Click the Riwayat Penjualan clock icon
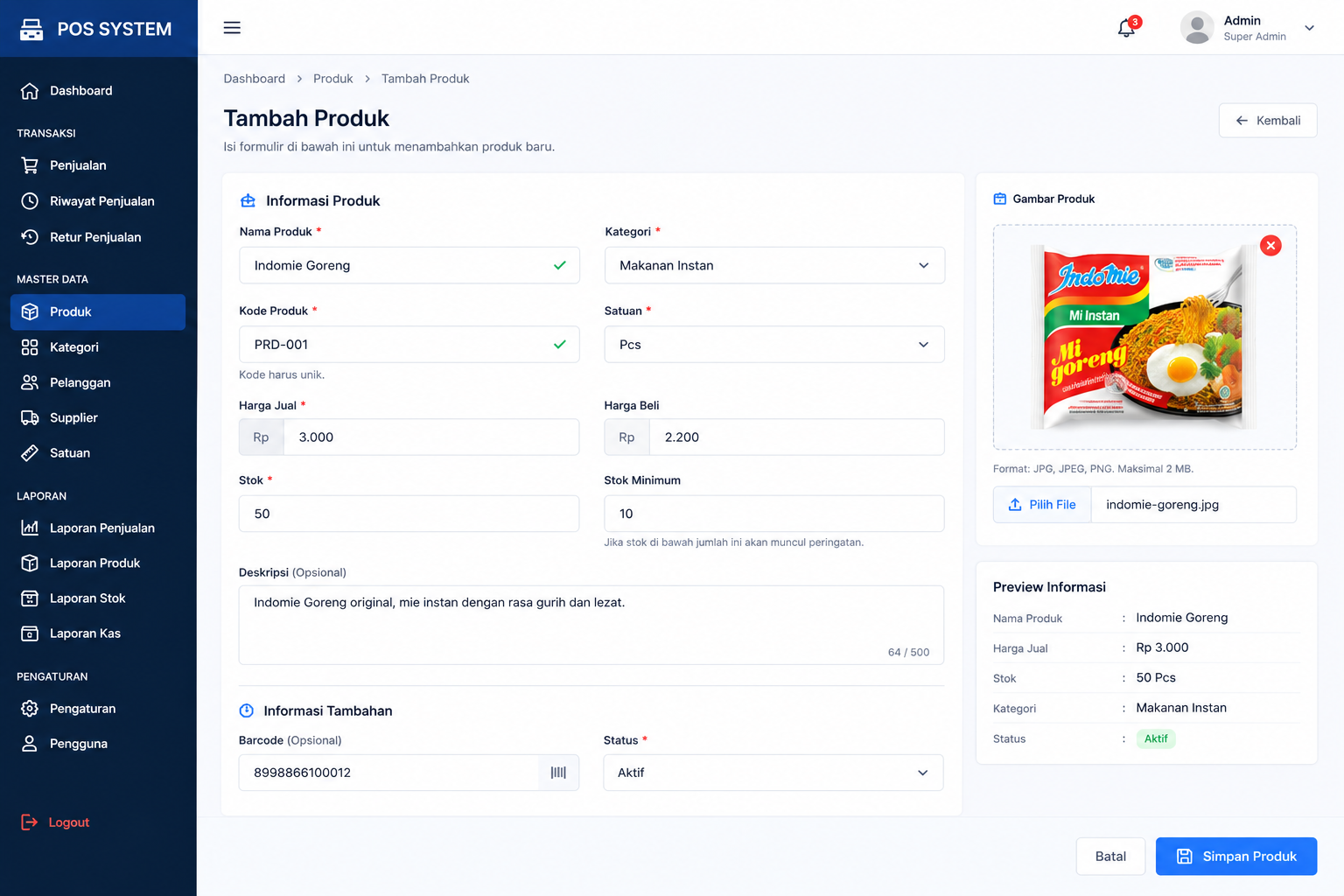 [x=30, y=201]
